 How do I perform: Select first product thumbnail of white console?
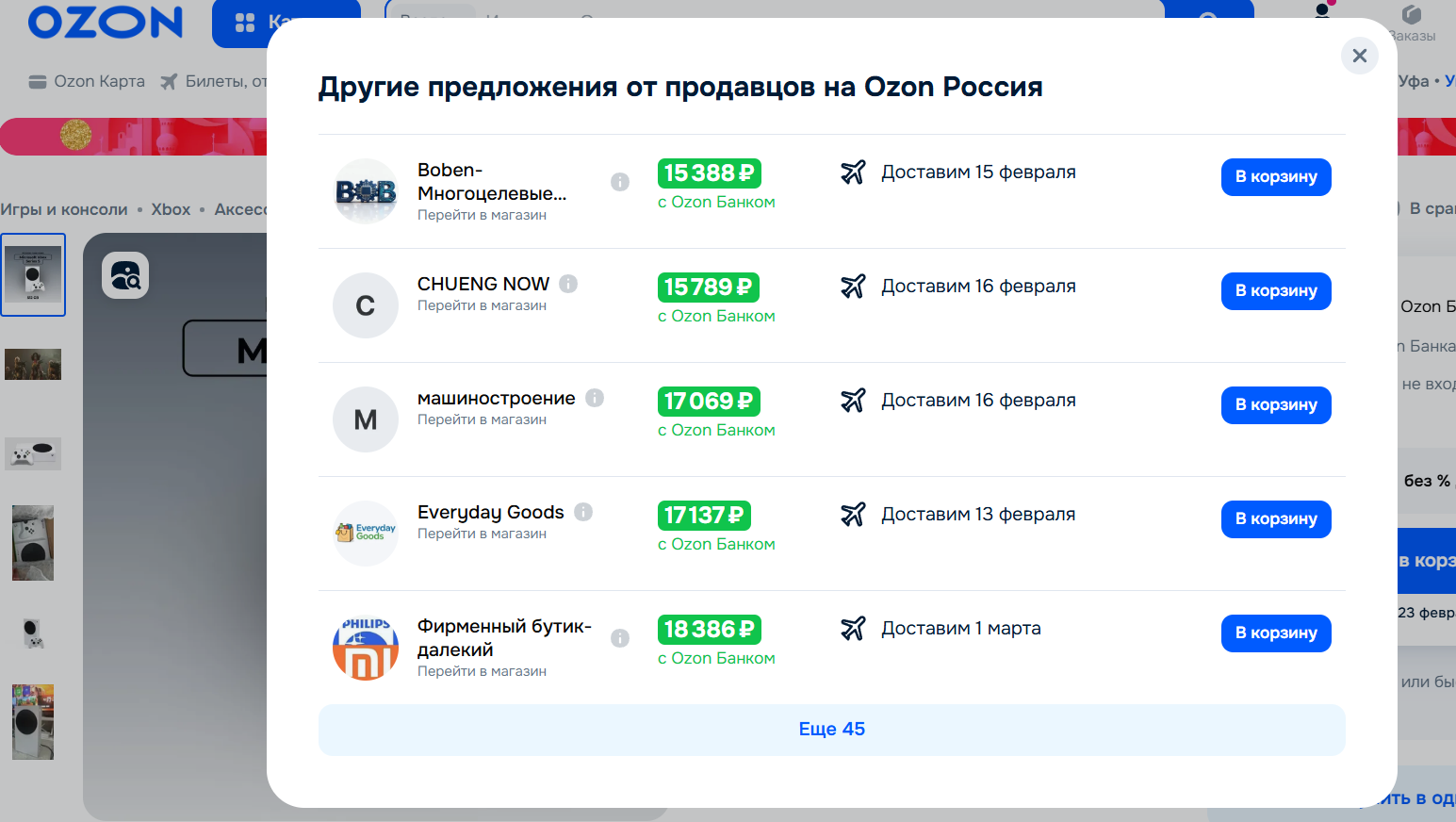pos(33,274)
